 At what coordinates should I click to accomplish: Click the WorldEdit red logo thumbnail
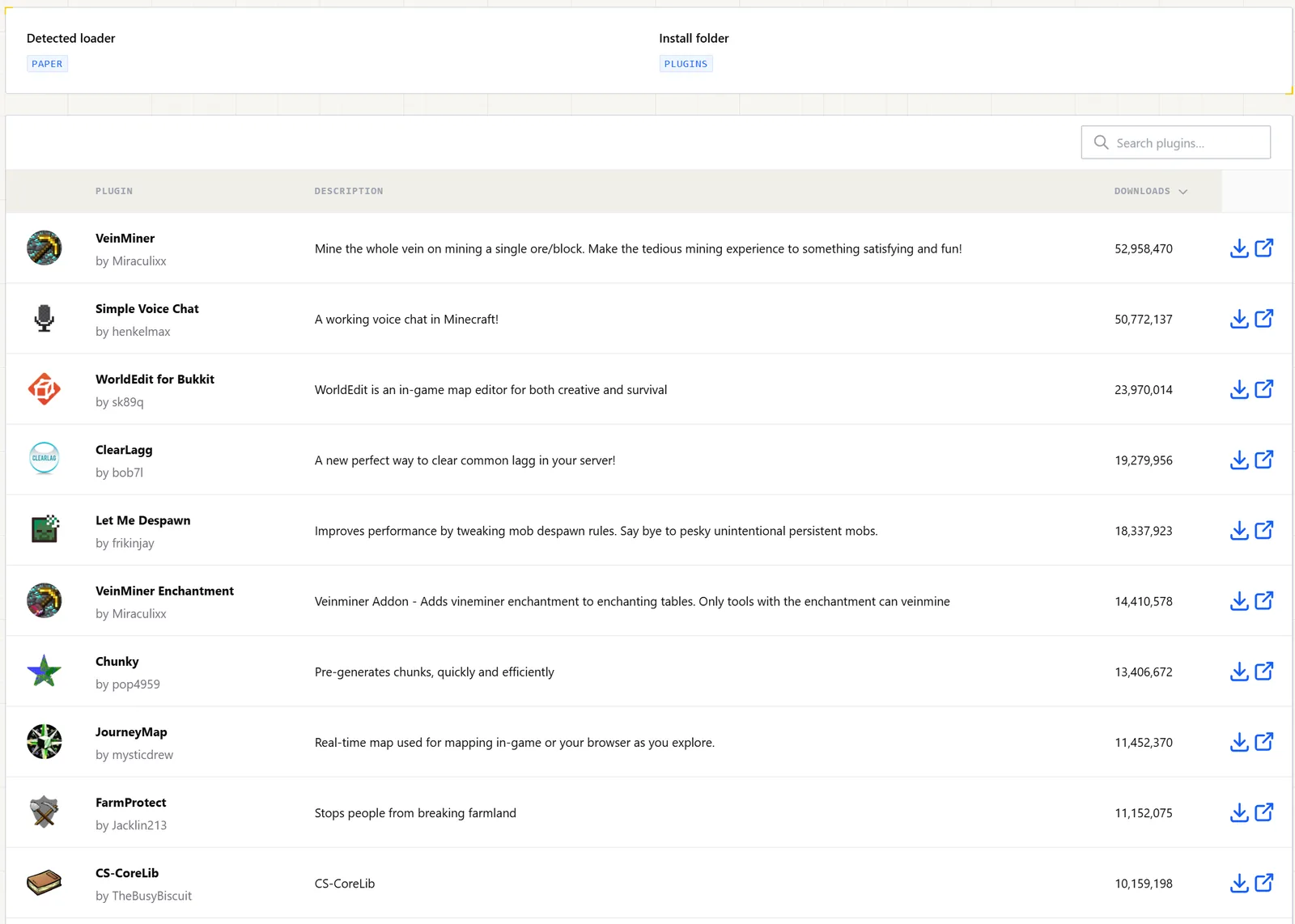[45, 389]
